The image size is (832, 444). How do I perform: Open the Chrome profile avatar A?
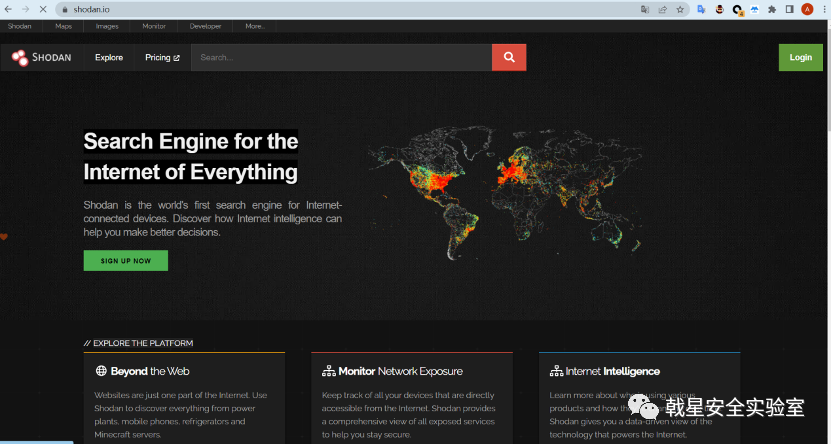tap(807, 9)
